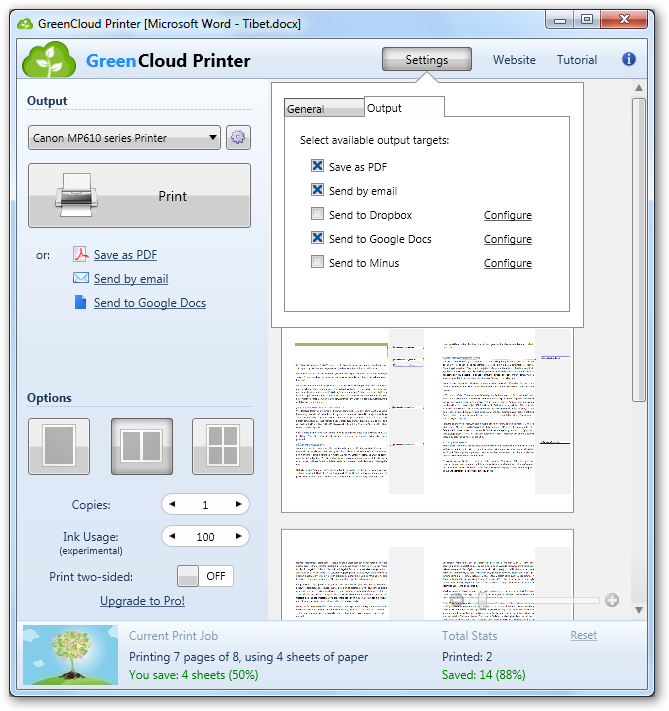Click the envelope icon beside Send by email
Image resolution: width=669 pixels, height=711 pixels.
[81, 278]
